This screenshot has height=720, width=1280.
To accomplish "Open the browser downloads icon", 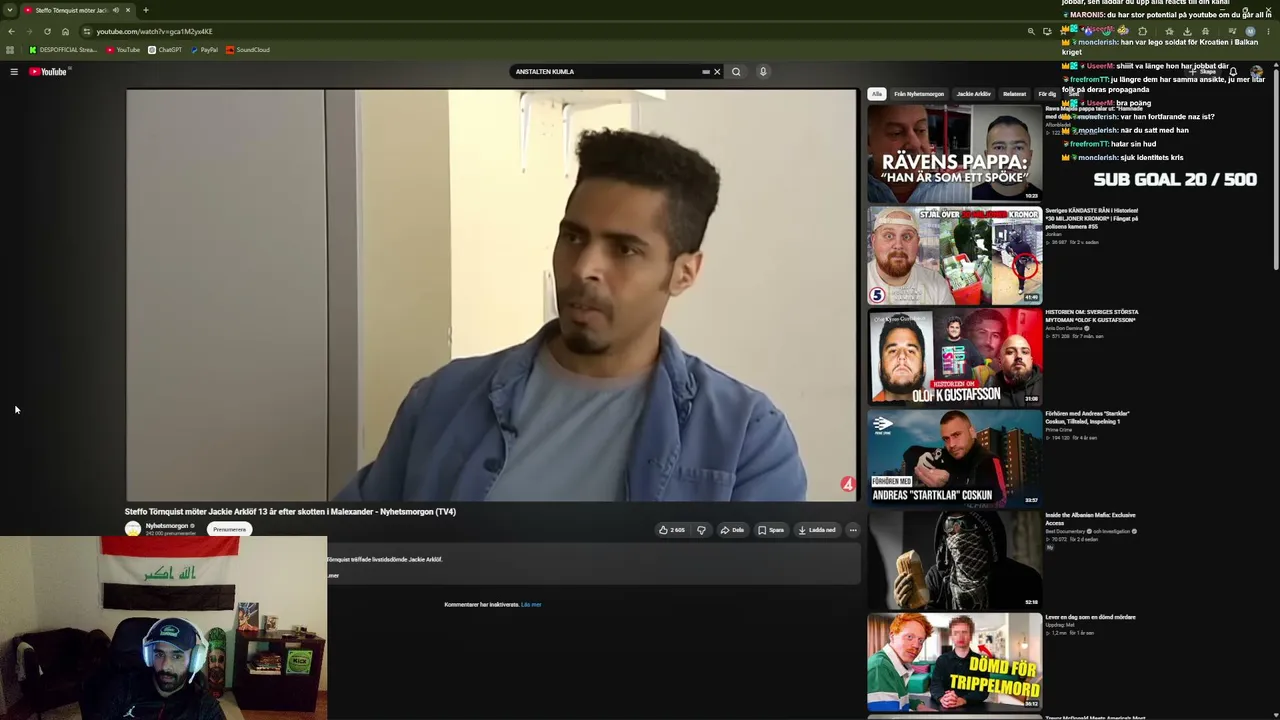I will pyautogui.click(x=1187, y=31).
